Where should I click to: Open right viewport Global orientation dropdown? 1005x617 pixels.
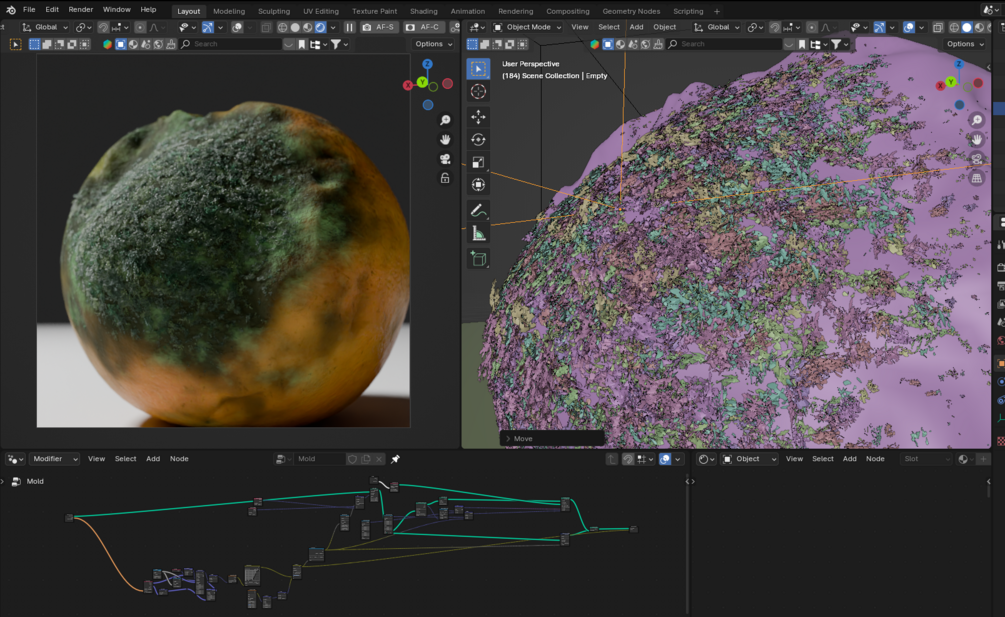(x=717, y=27)
